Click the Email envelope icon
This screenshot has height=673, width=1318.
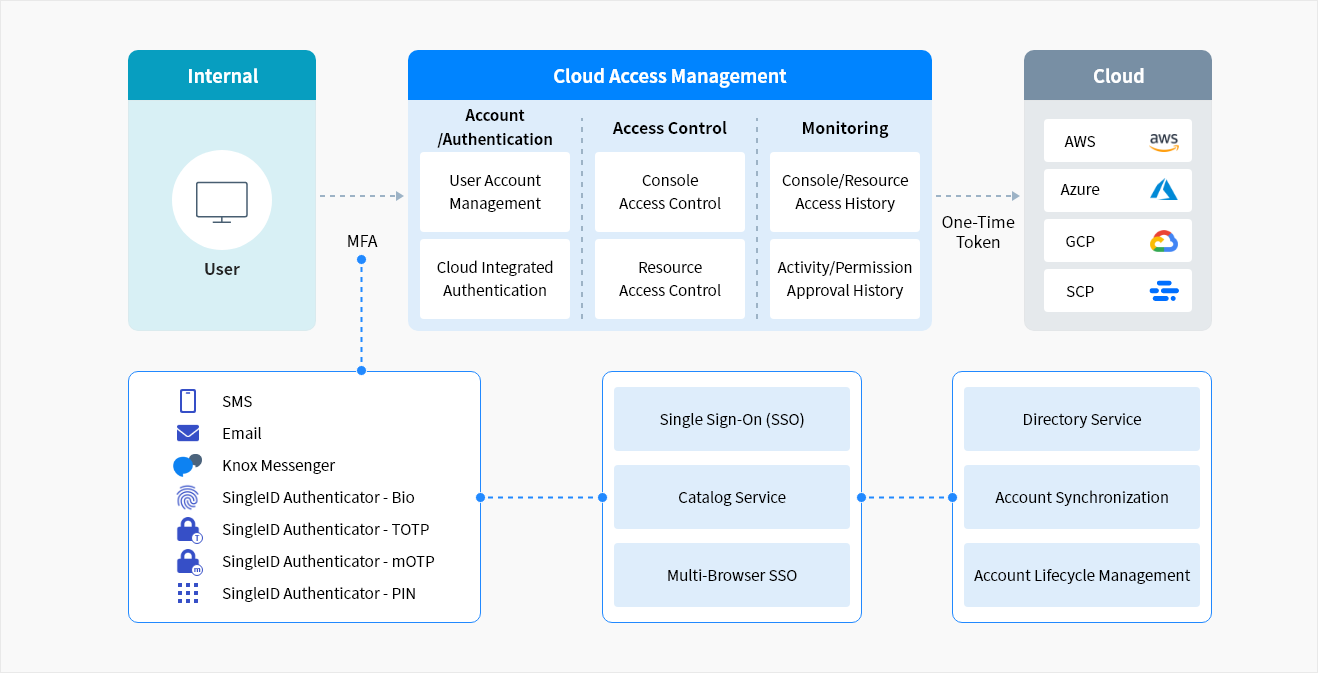[188, 433]
